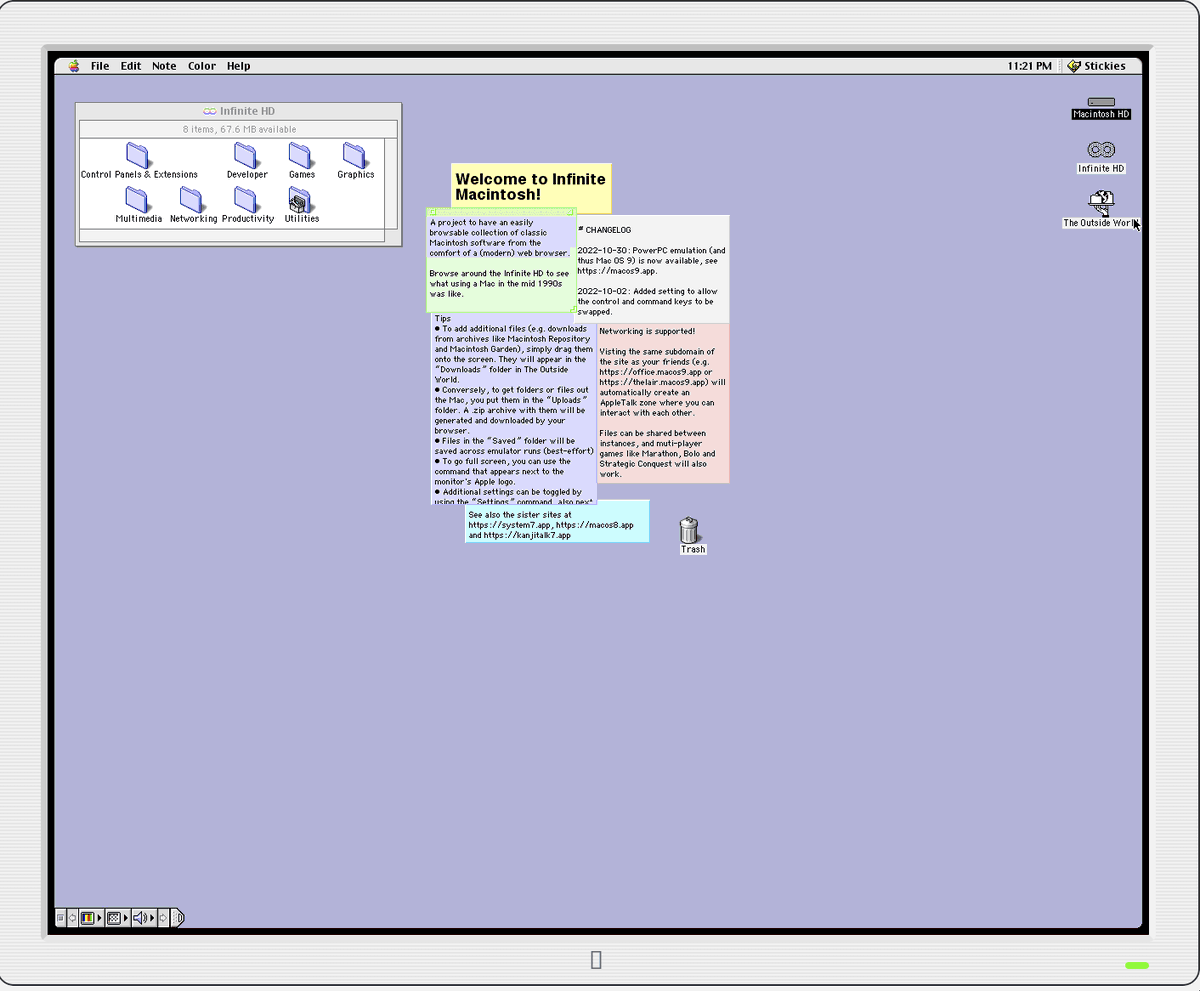Select the Multimedia folder

click(x=138, y=205)
